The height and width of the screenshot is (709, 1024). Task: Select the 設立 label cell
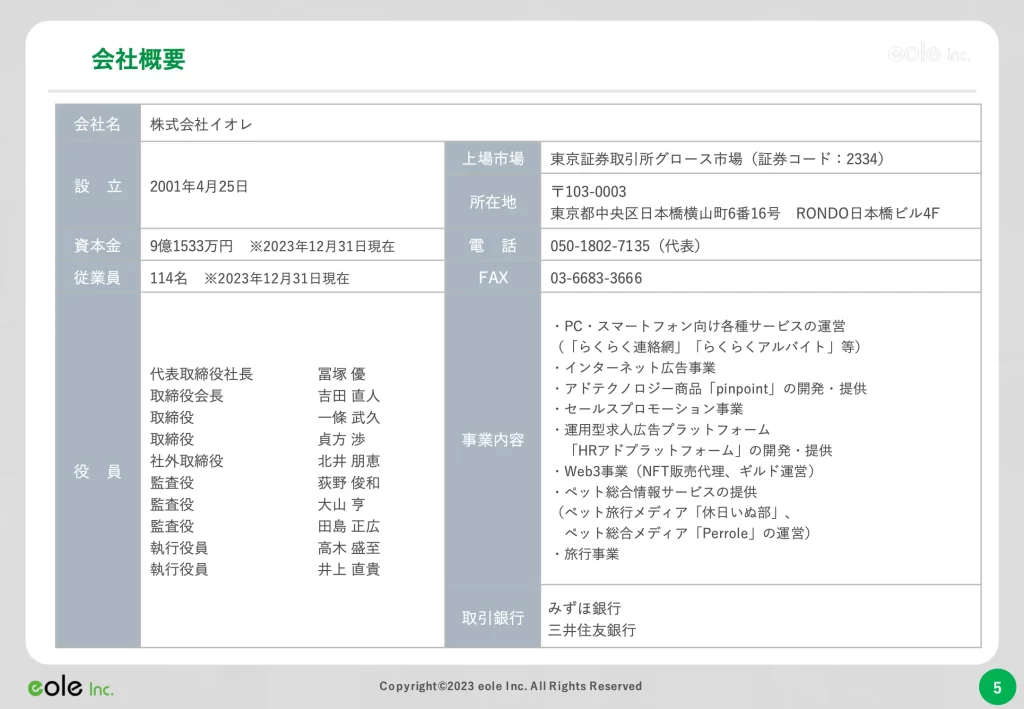98,186
